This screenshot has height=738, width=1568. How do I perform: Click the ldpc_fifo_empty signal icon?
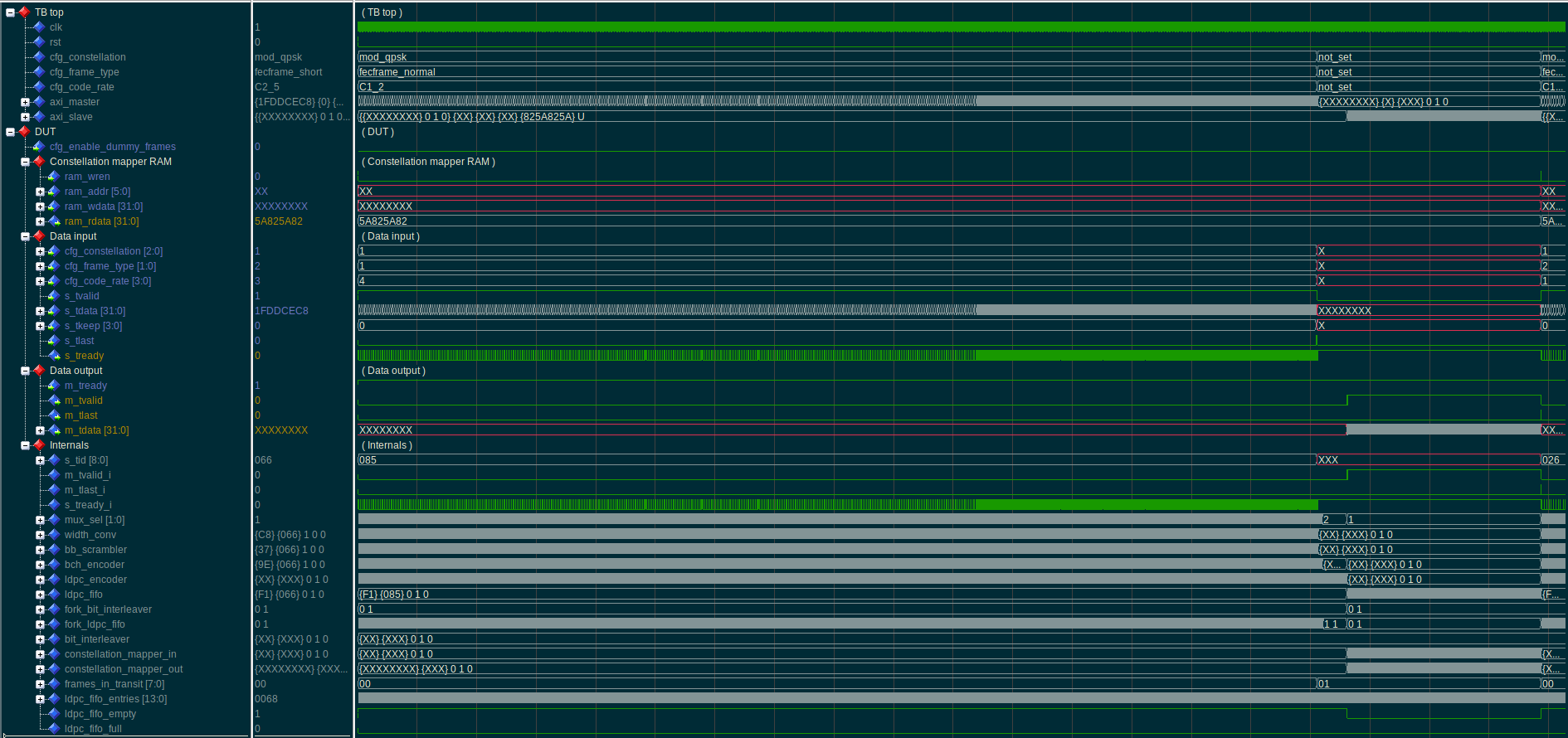pyautogui.click(x=54, y=714)
